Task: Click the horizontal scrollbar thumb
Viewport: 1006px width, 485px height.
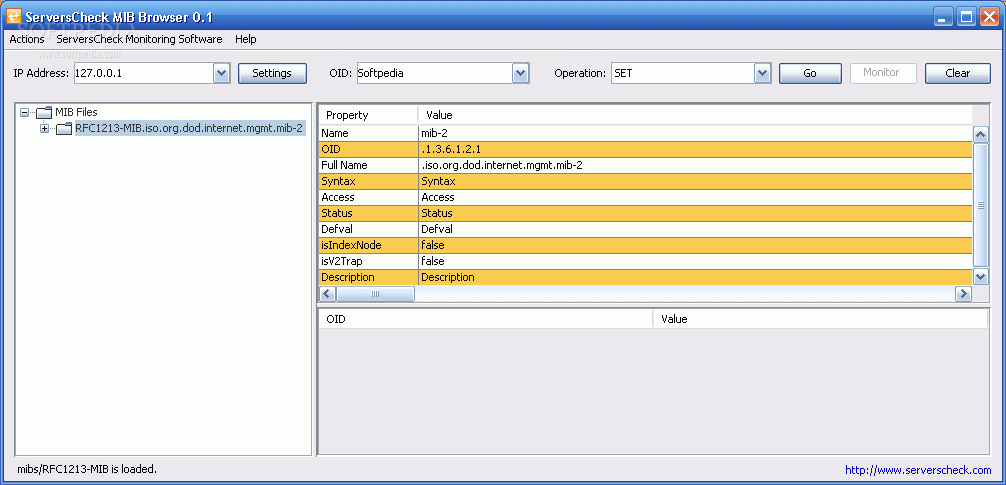Action: coord(375,294)
